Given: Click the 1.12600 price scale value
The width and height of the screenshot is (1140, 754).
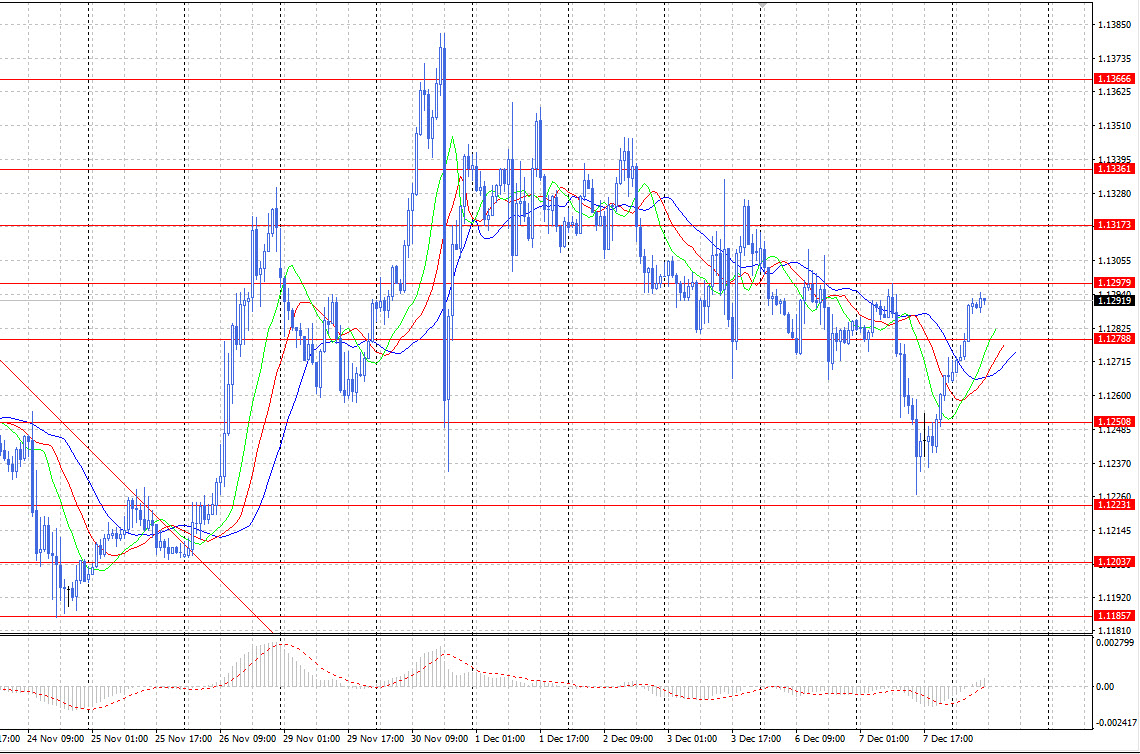Looking at the screenshot, I should (x=1114, y=396).
